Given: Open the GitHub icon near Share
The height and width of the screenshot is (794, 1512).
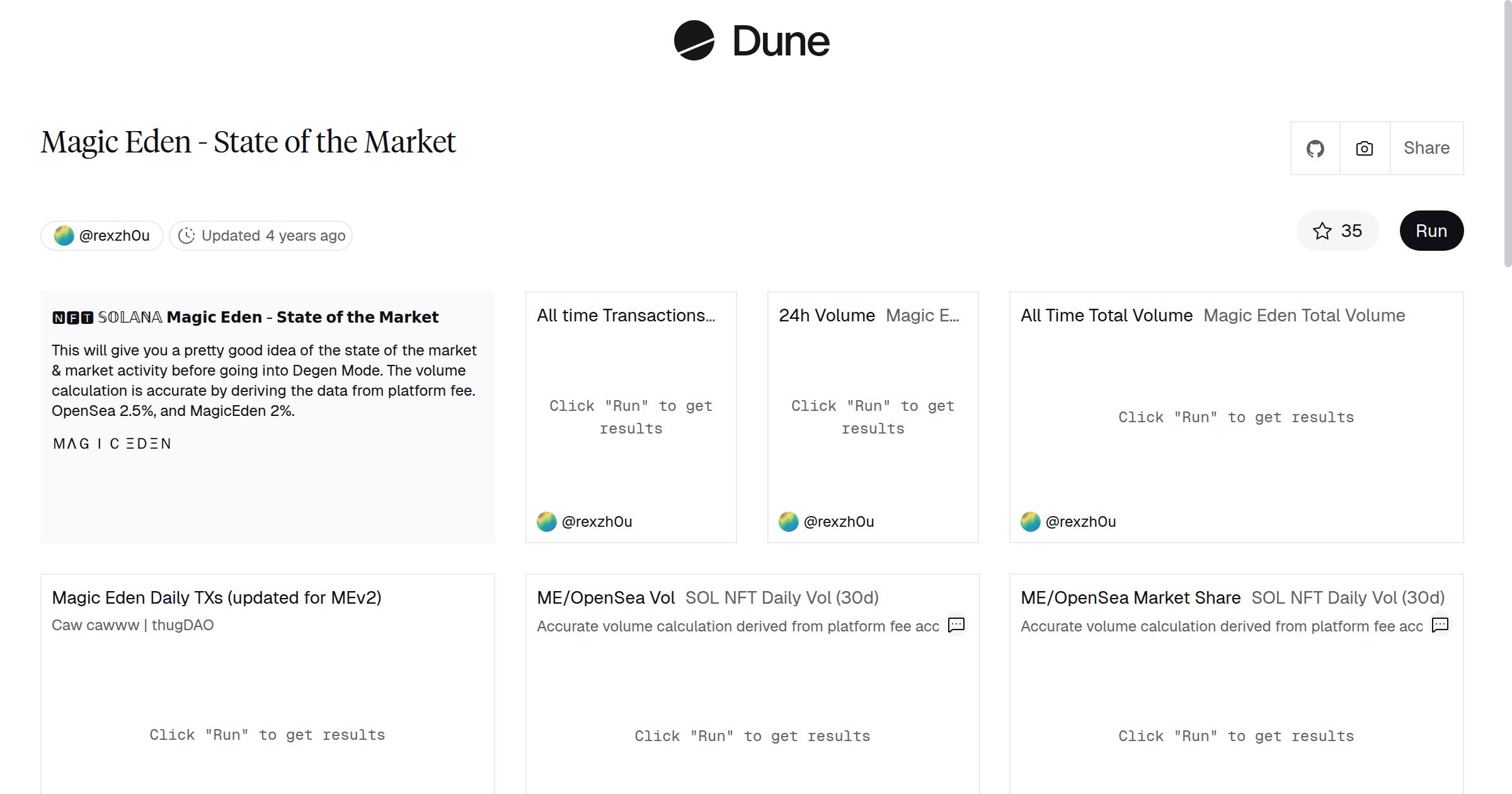Looking at the screenshot, I should [x=1315, y=147].
